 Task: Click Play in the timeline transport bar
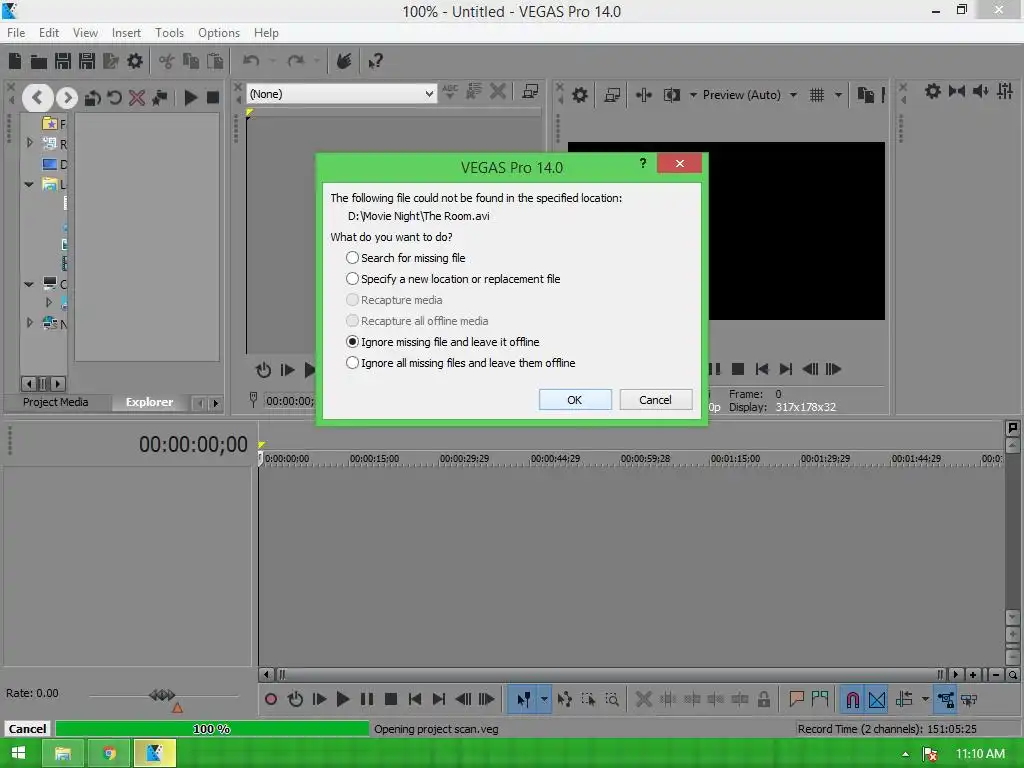(x=343, y=699)
